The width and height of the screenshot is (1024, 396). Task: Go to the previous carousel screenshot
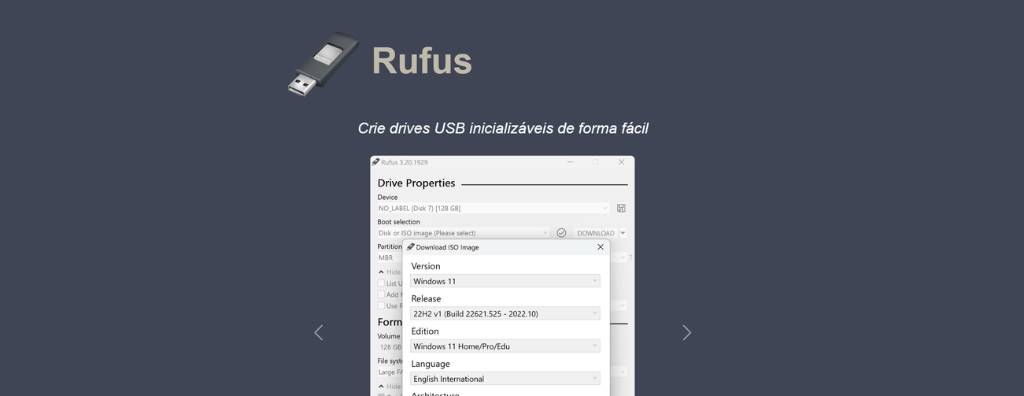(x=319, y=333)
